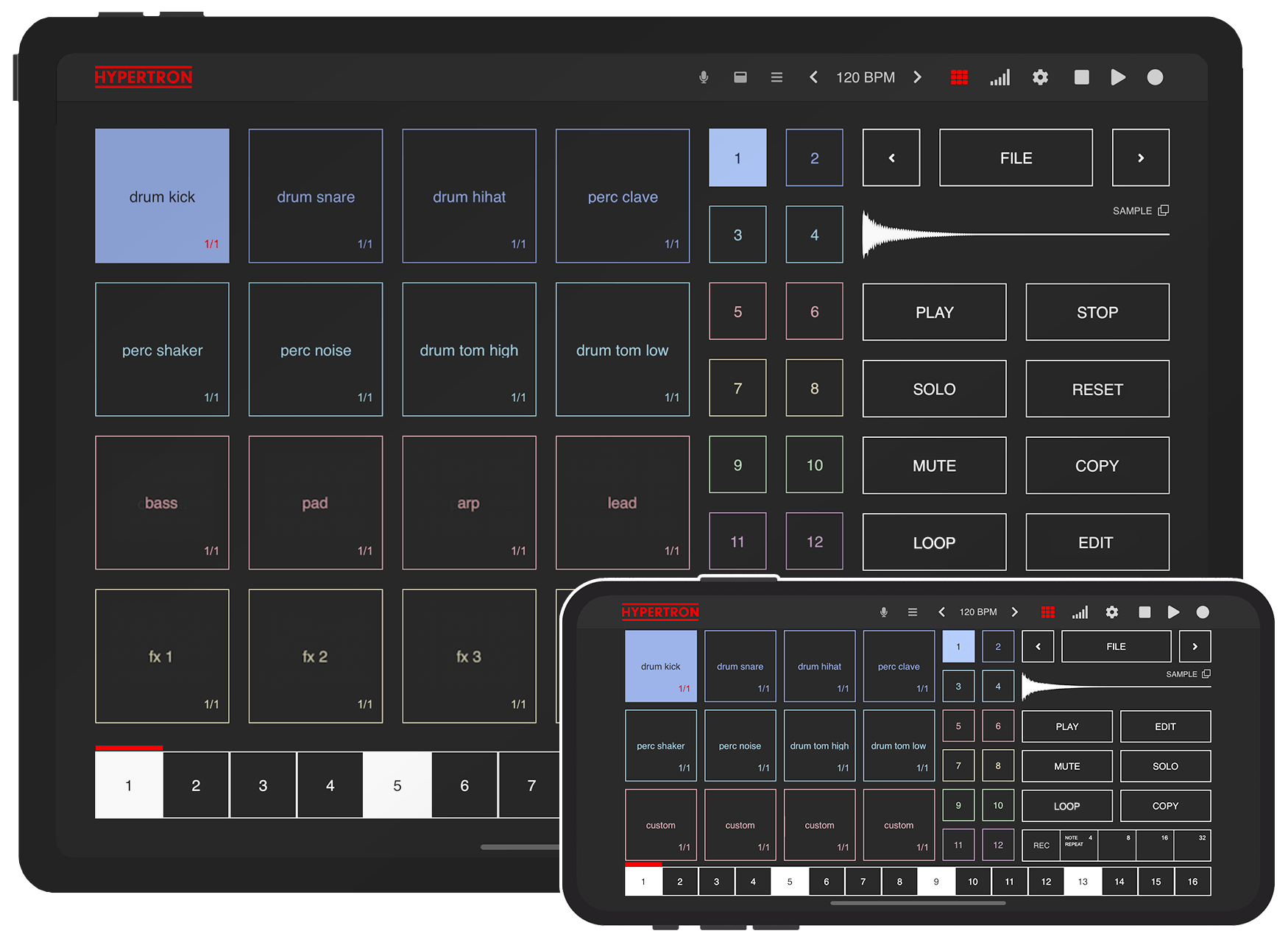Screen dimensions: 1288x942
Task: Trigger the drum tom high pad on phone
Action: point(819,746)
